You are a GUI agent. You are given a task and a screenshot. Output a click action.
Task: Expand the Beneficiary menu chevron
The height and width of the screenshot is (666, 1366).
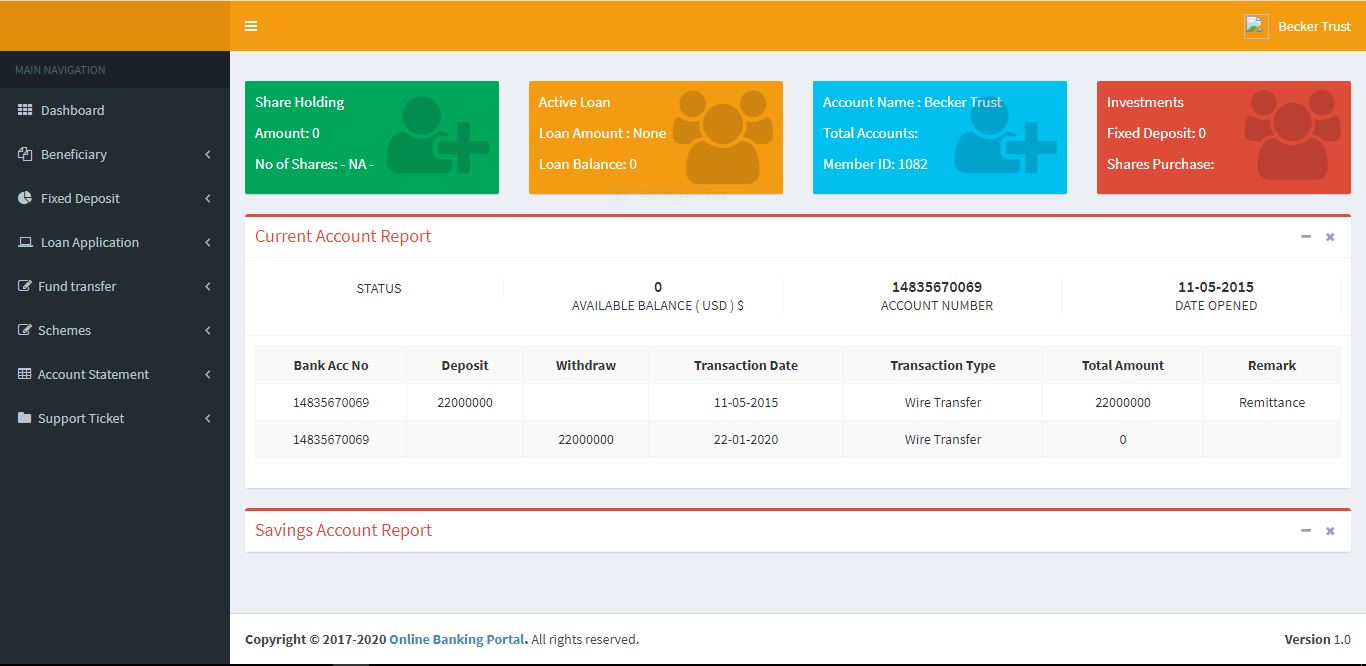tap(208, 155)
